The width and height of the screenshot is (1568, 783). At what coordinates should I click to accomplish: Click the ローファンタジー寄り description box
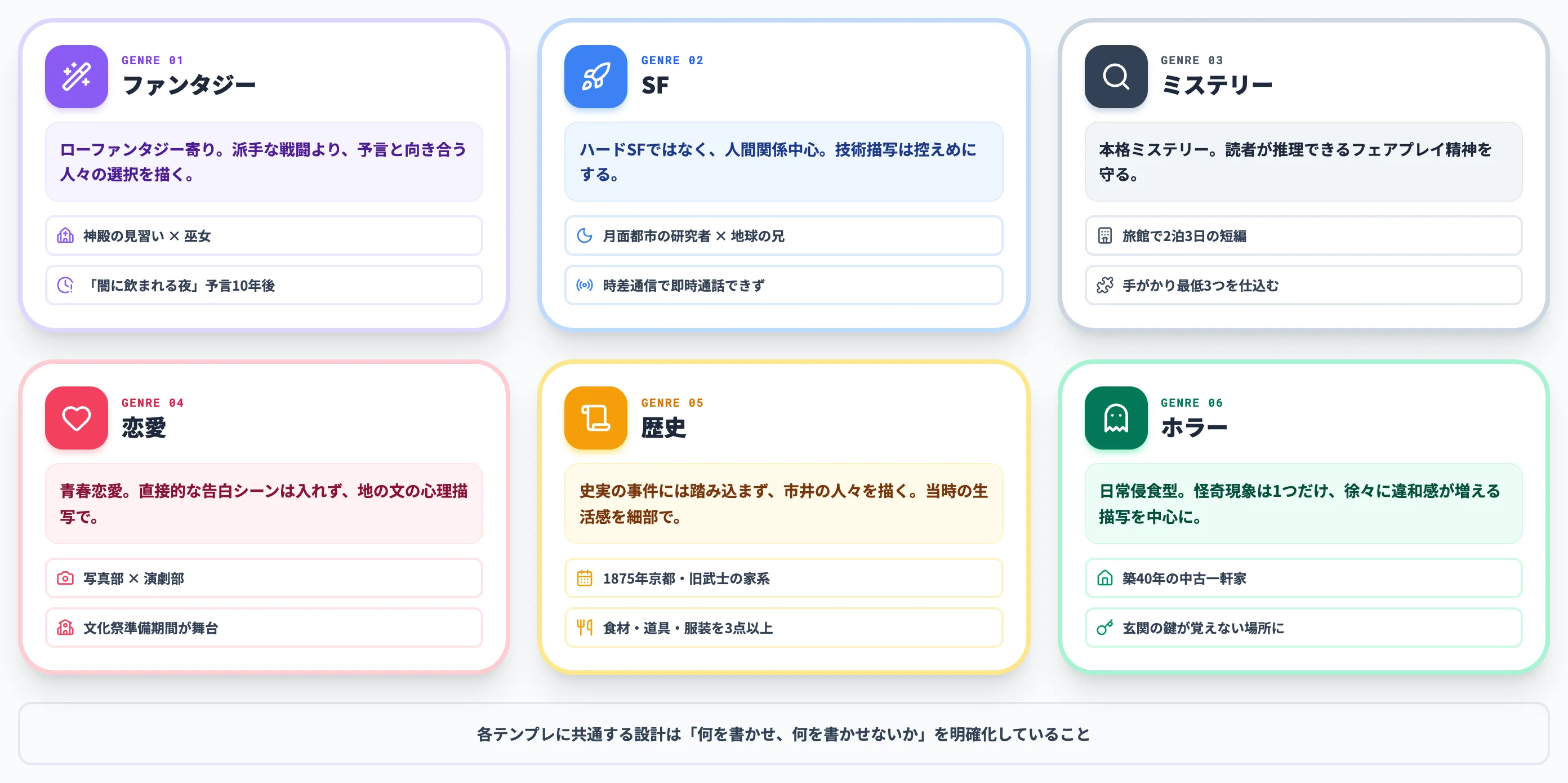pos(264,161)
